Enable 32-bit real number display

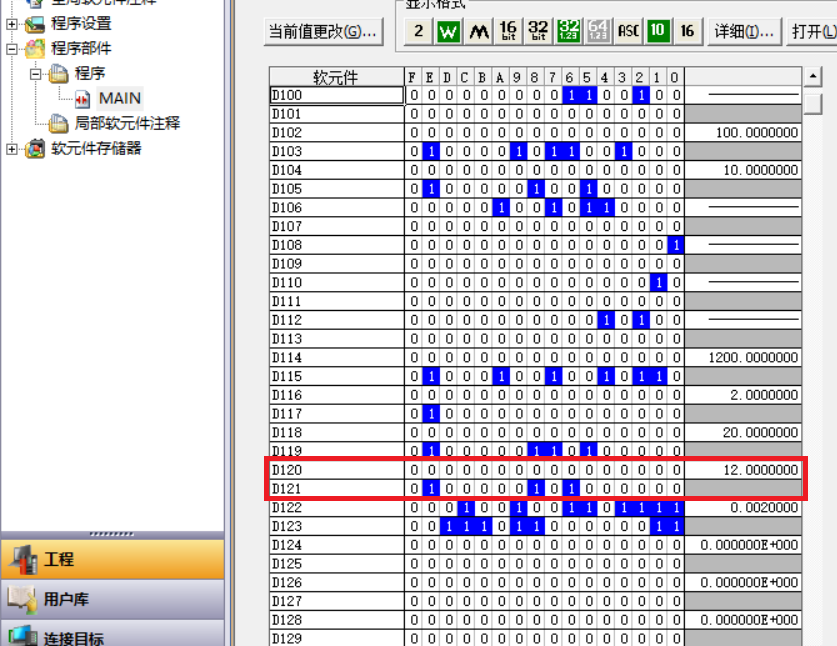click(x=568, y=31)
